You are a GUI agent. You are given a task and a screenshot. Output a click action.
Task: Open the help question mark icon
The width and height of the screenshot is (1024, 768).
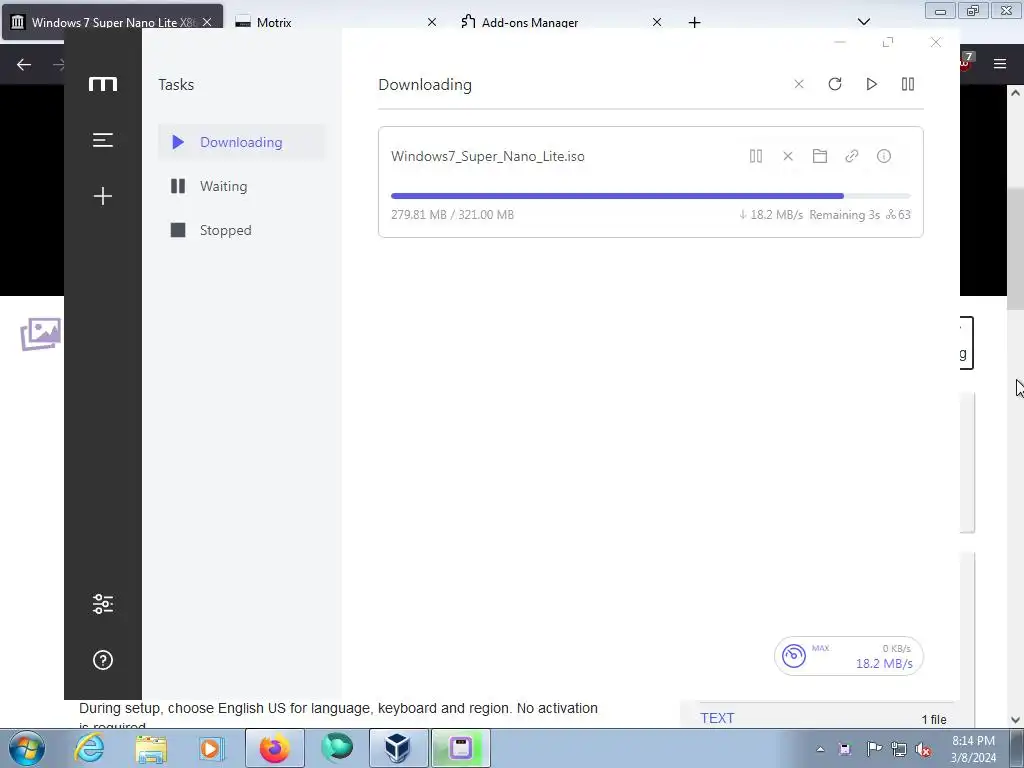[103, 660]
